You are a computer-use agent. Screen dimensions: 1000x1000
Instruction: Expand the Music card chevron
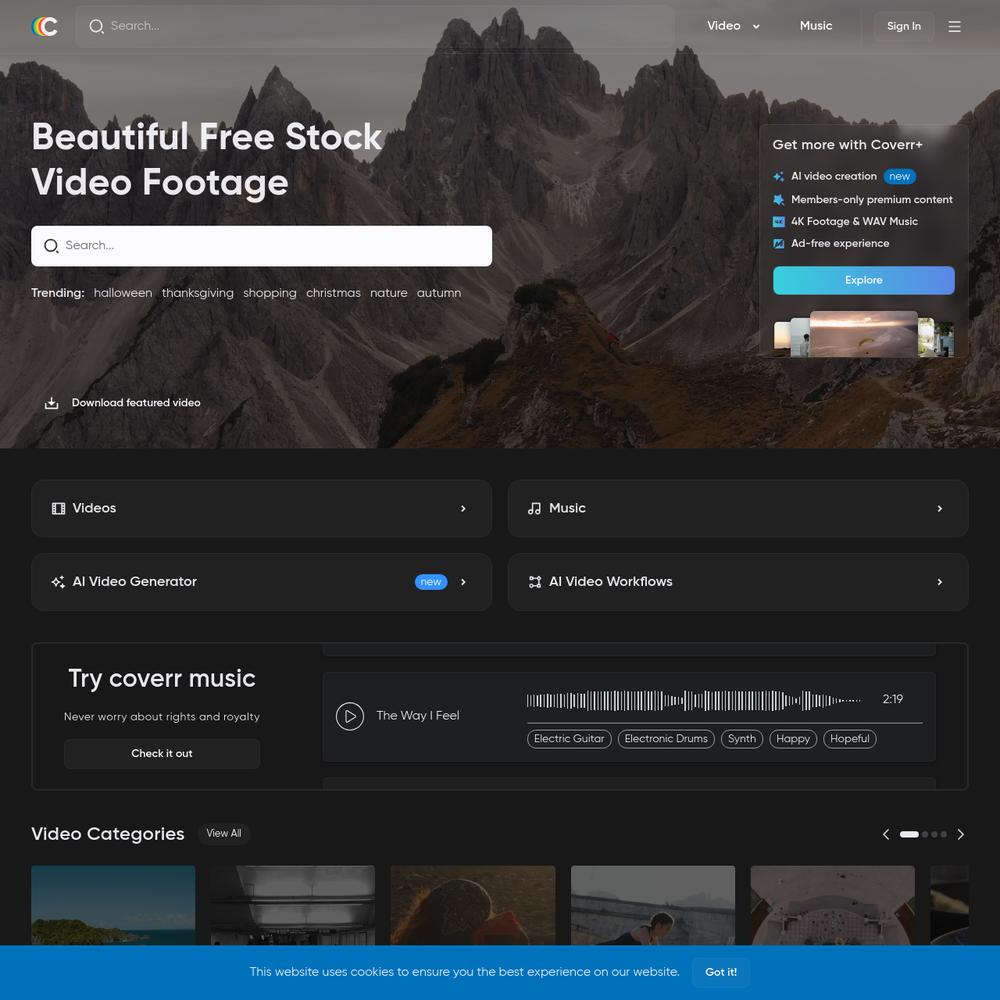point(939,508)
